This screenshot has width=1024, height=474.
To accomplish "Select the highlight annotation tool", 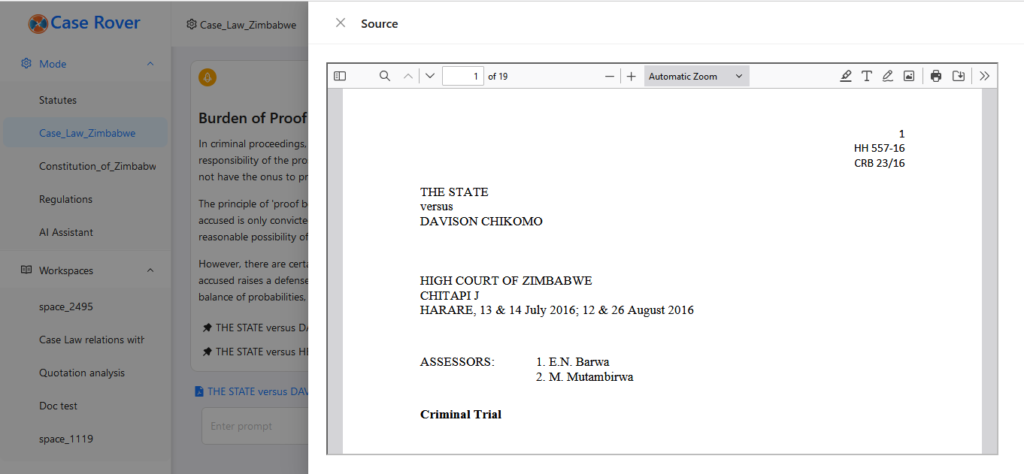I will (846, 76).
